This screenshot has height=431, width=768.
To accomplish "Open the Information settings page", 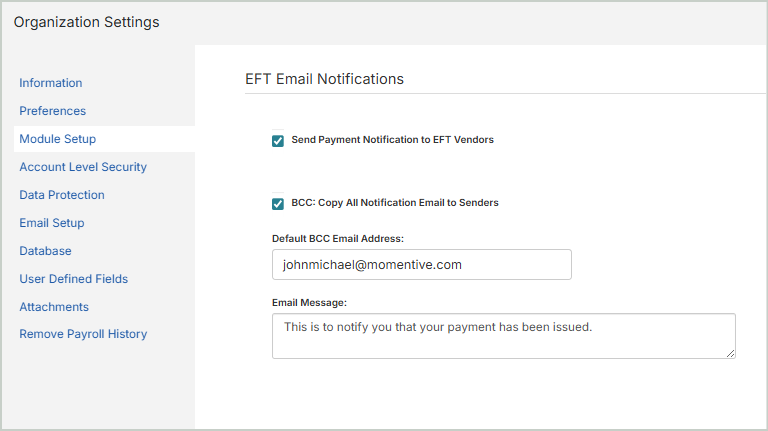I will 50,83.
